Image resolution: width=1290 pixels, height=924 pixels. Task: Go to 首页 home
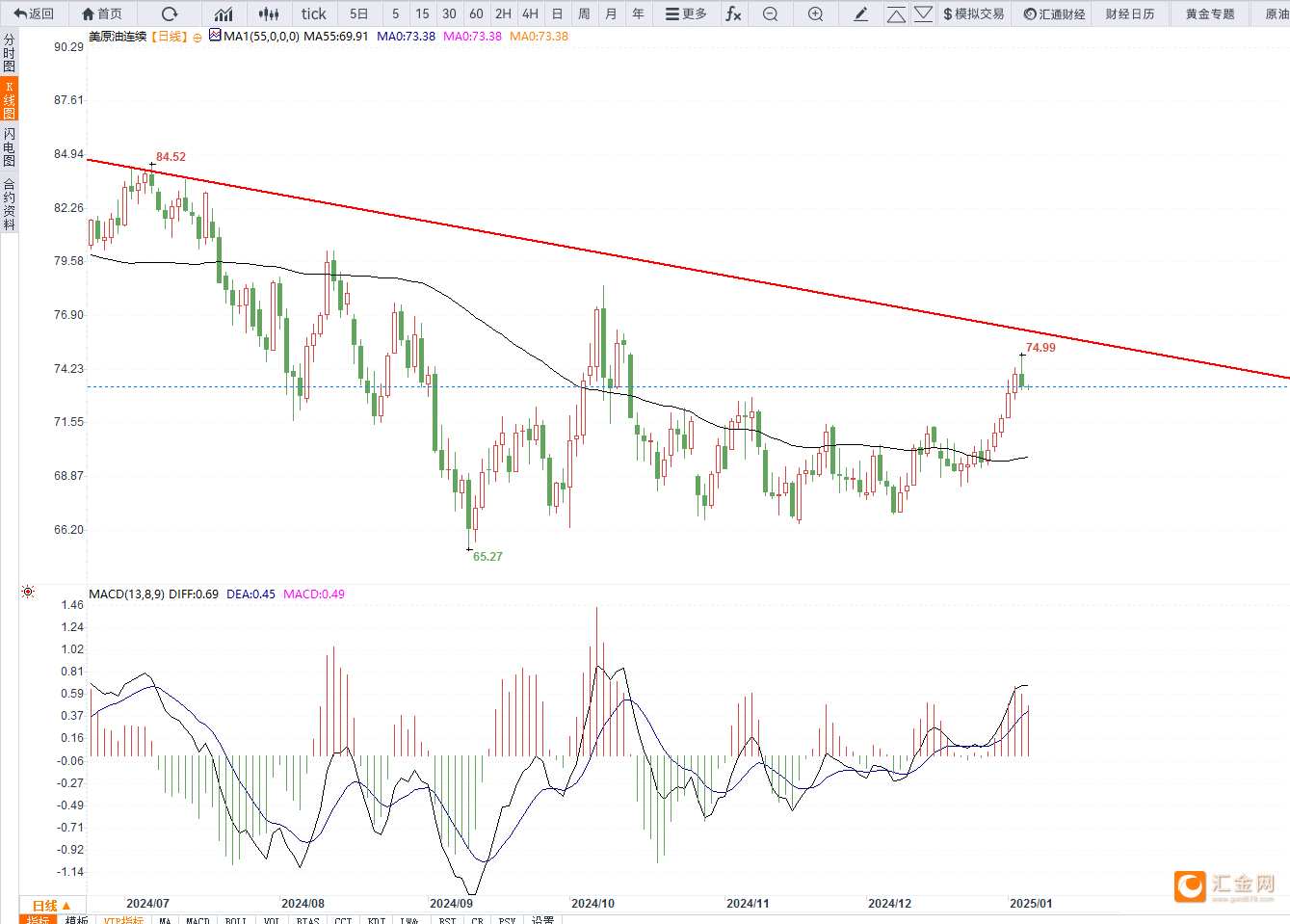point(102,13)
